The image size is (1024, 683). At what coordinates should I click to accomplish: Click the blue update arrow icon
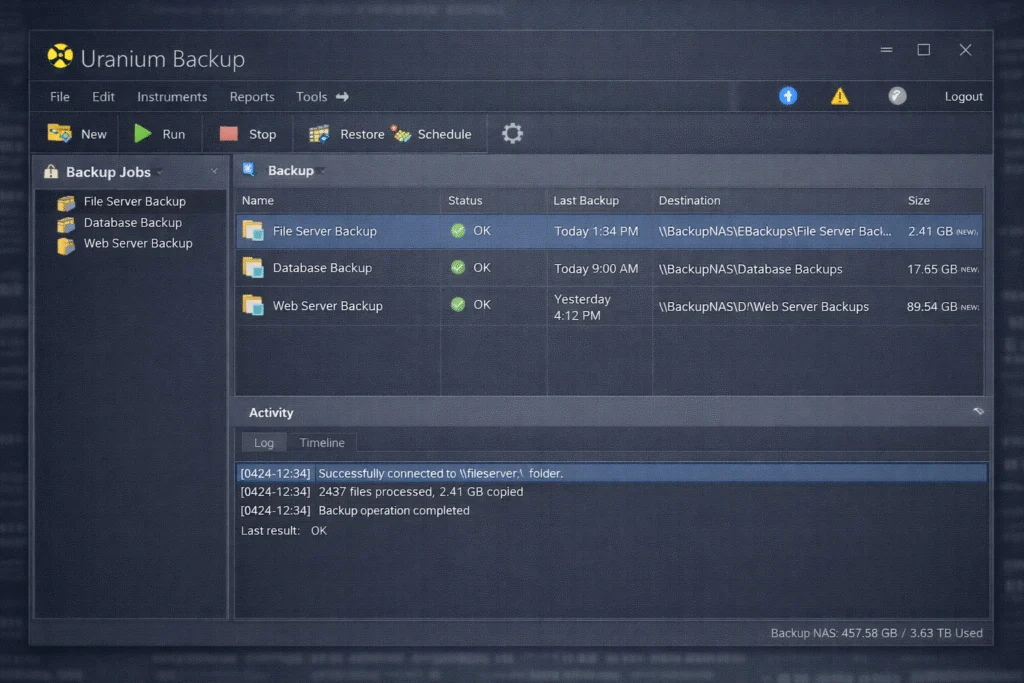click(788, 96)
